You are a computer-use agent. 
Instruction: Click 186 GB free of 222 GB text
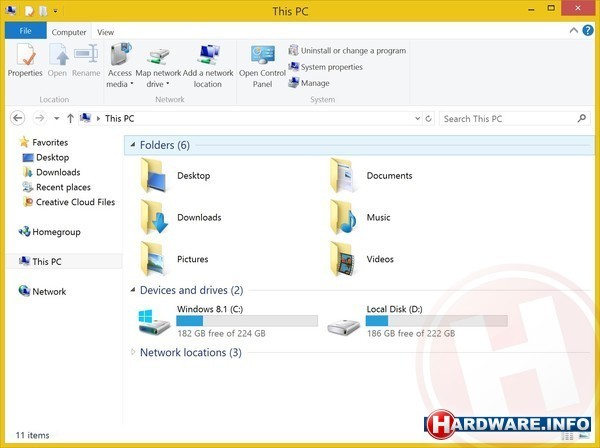(411, 333)
